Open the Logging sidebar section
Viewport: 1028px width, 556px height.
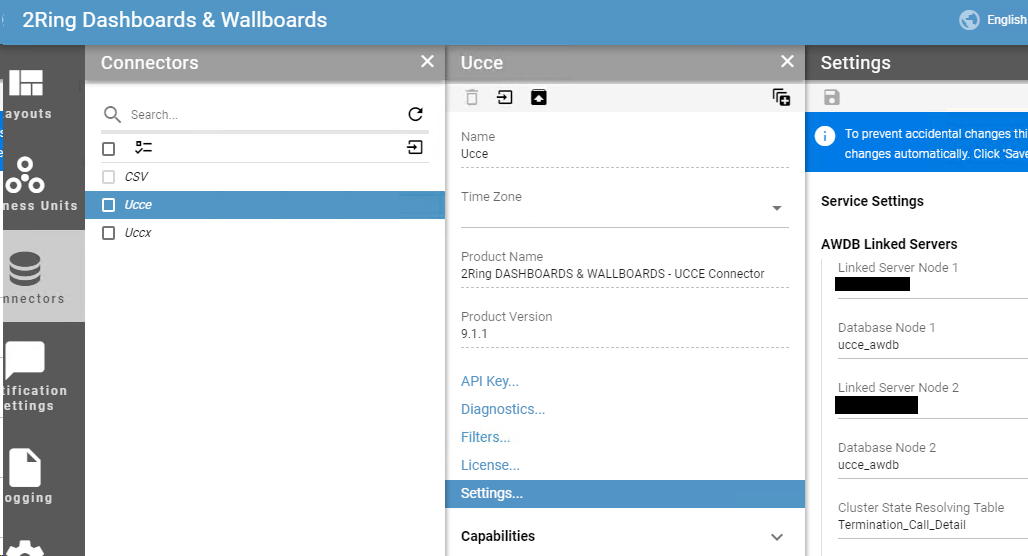pos(26,476)
